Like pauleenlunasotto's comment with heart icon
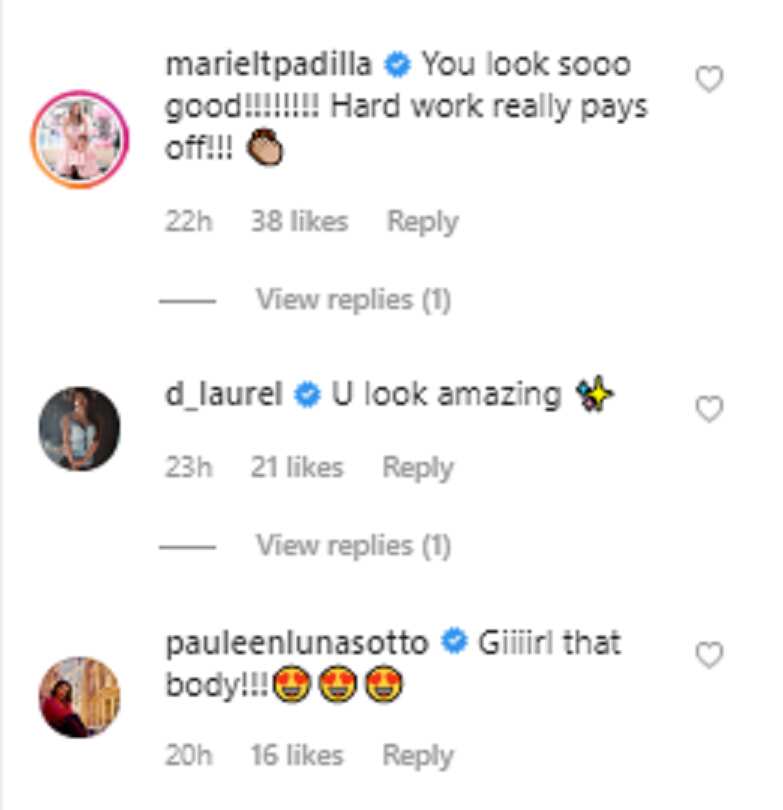This screenshot has width=783, height=810. pyautogui.click(x=709, y=655)
